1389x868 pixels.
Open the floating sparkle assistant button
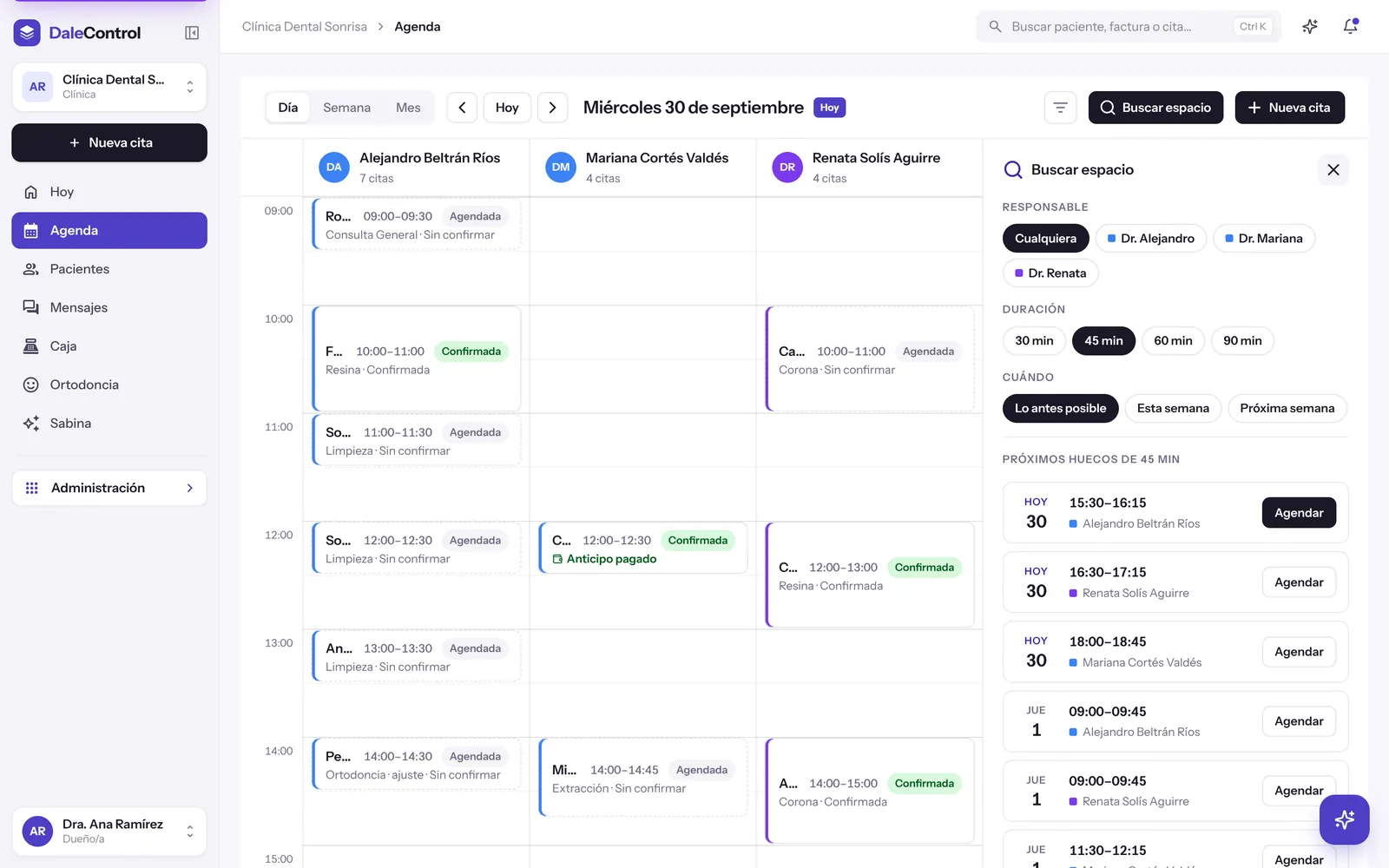[x=1344, y=819]
